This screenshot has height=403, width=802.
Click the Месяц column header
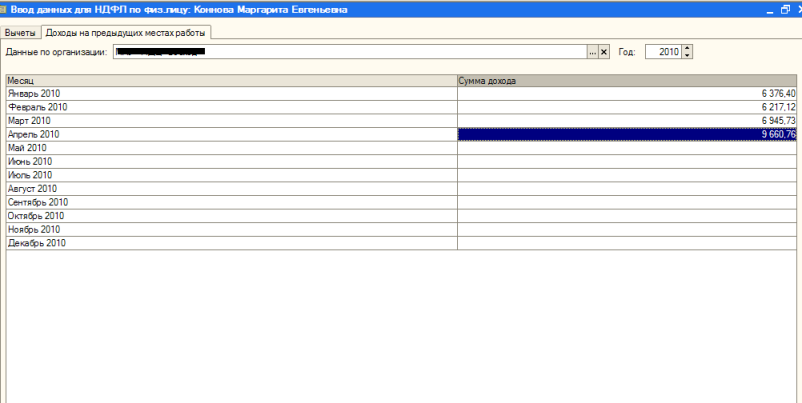point(232,81)
